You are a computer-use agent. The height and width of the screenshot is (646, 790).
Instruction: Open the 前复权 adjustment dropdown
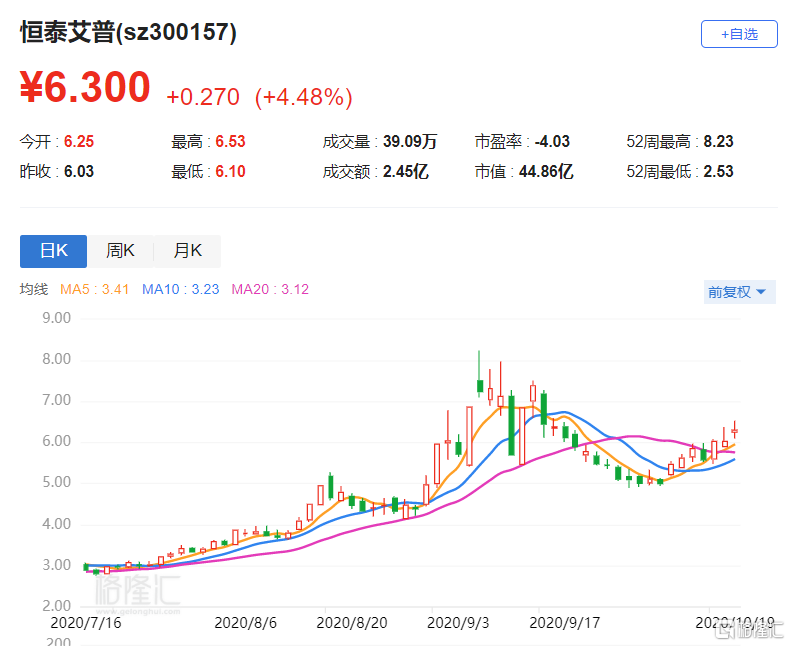point(736,292)
